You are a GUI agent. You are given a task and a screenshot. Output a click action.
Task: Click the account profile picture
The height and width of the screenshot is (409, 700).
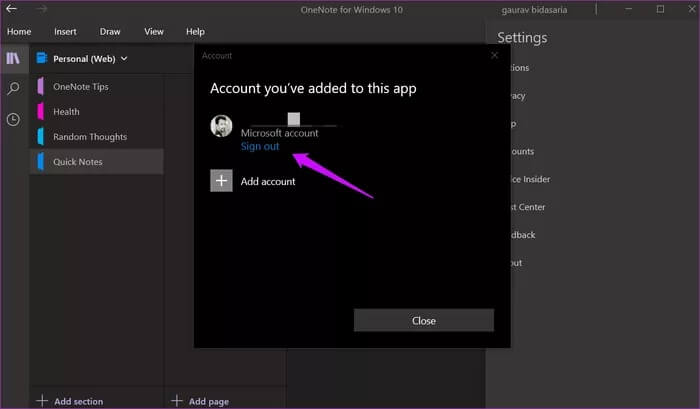tap(221, 126)
